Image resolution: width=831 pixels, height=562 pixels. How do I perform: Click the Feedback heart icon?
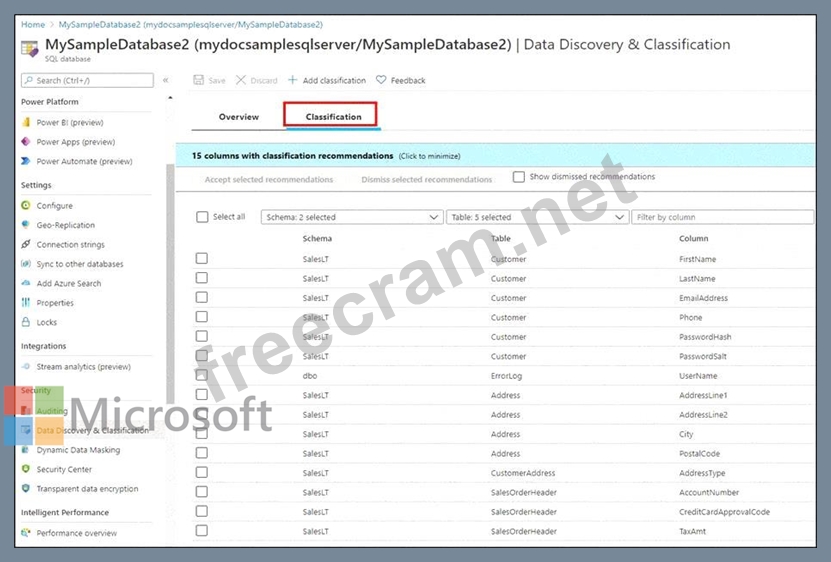point(381,80)
